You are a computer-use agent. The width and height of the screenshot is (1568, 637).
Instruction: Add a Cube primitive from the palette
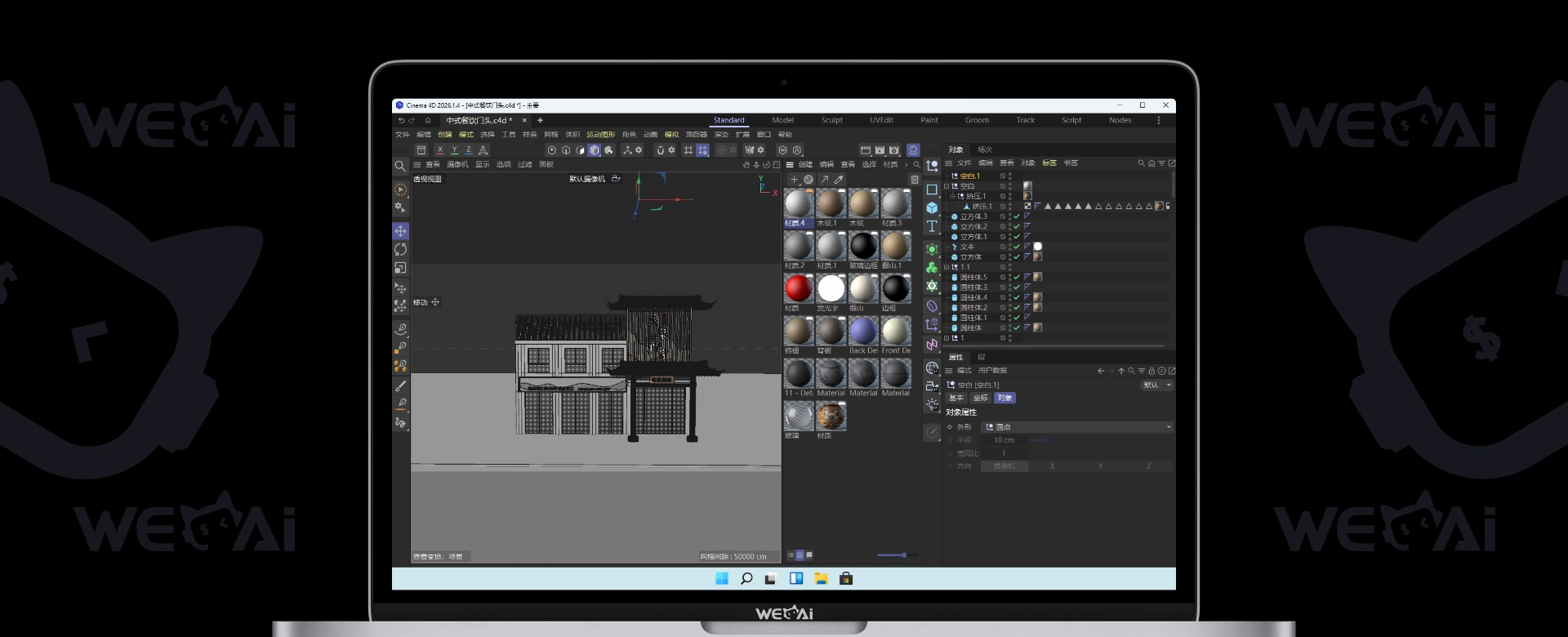tap(932, 207)
